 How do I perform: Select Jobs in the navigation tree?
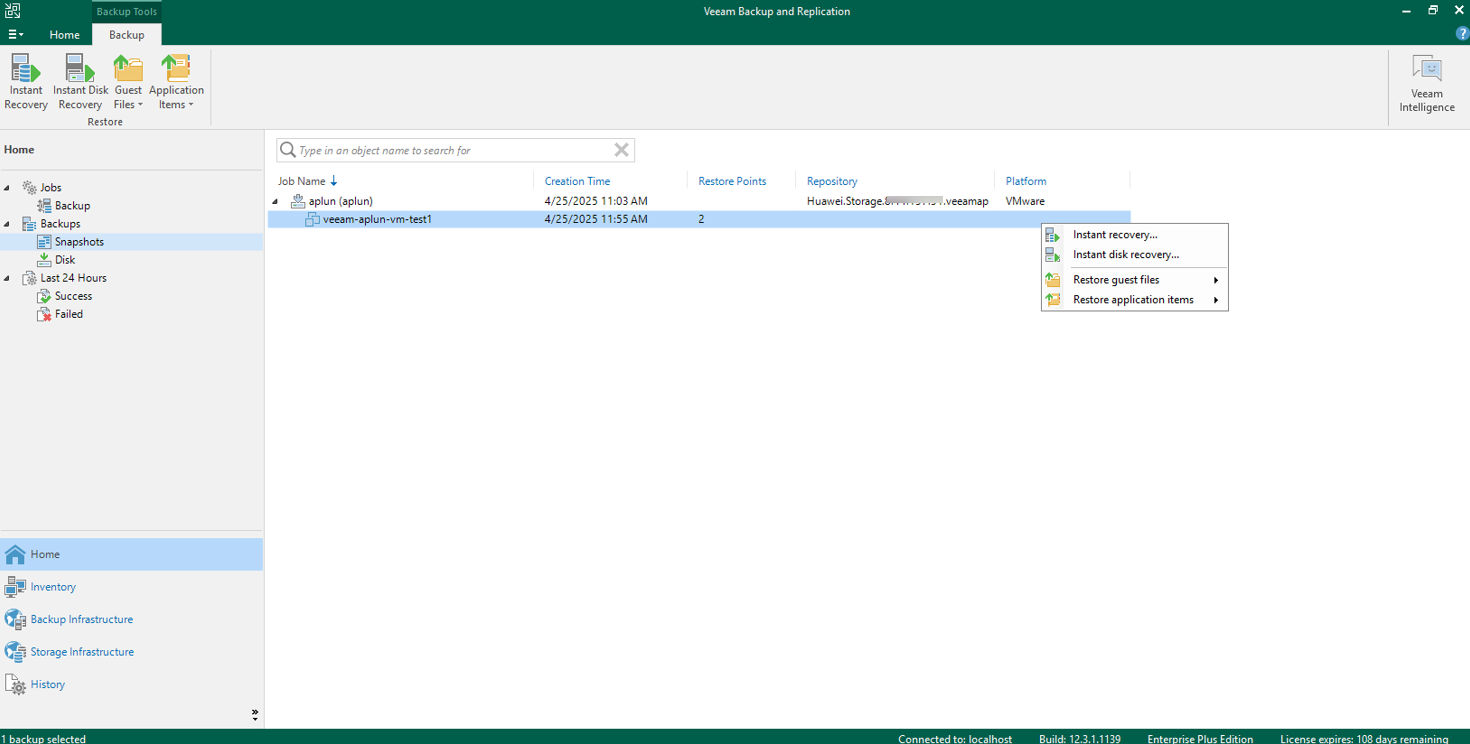pyautogui.click(x=51, y=188)
